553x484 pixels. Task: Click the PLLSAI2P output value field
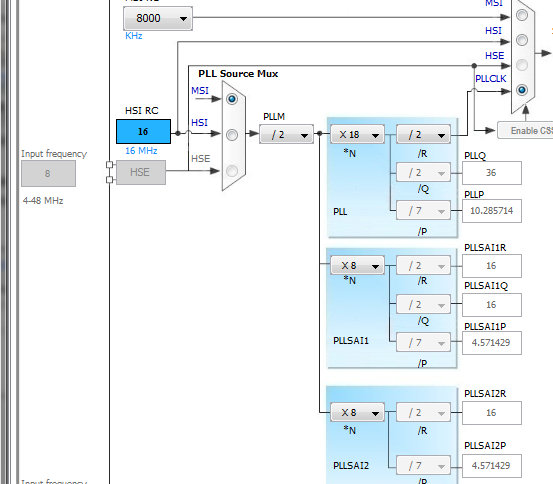(x=492, y=466)
